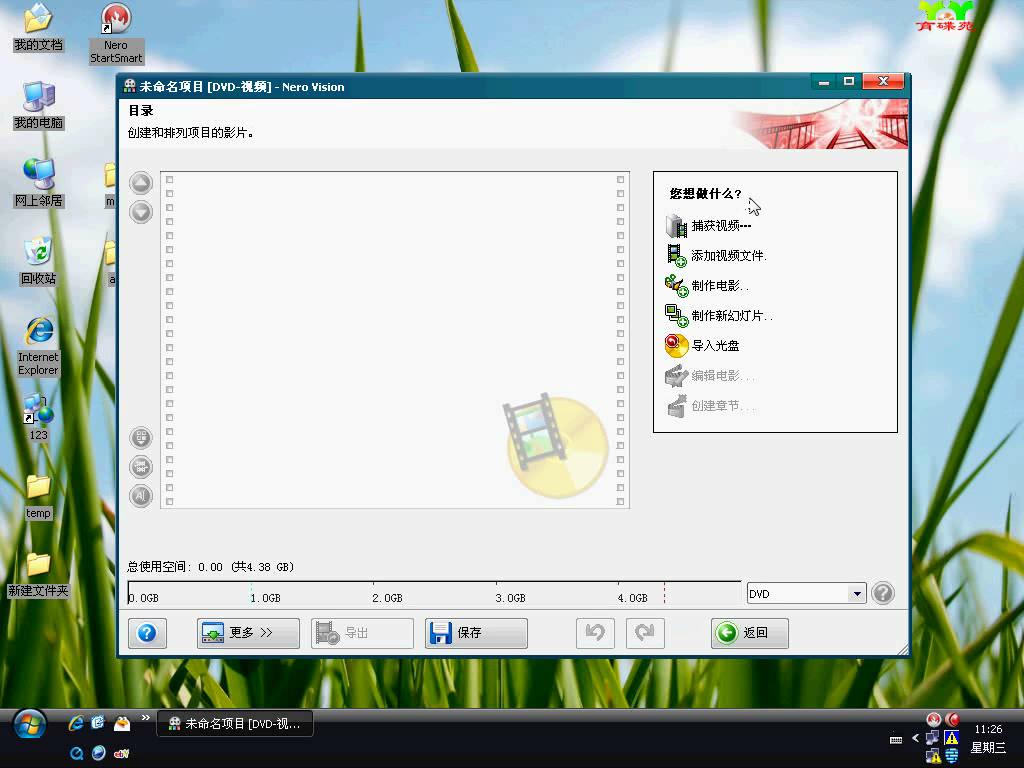Screen dimensions: 1024x768
Task: Click the grayed 编辑电影 (edit movie) option
Action: [x=709, y=376]
